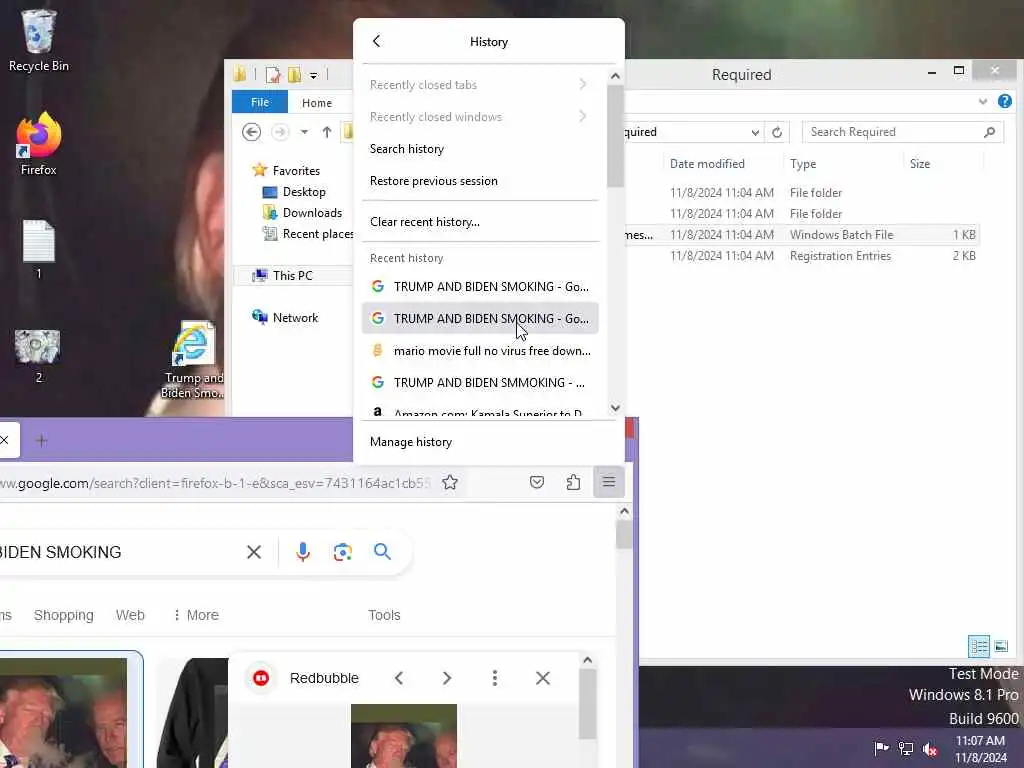Open Explorer address bar history dropdown
This screenshot has height=768, width=1024.
(755, 132)
